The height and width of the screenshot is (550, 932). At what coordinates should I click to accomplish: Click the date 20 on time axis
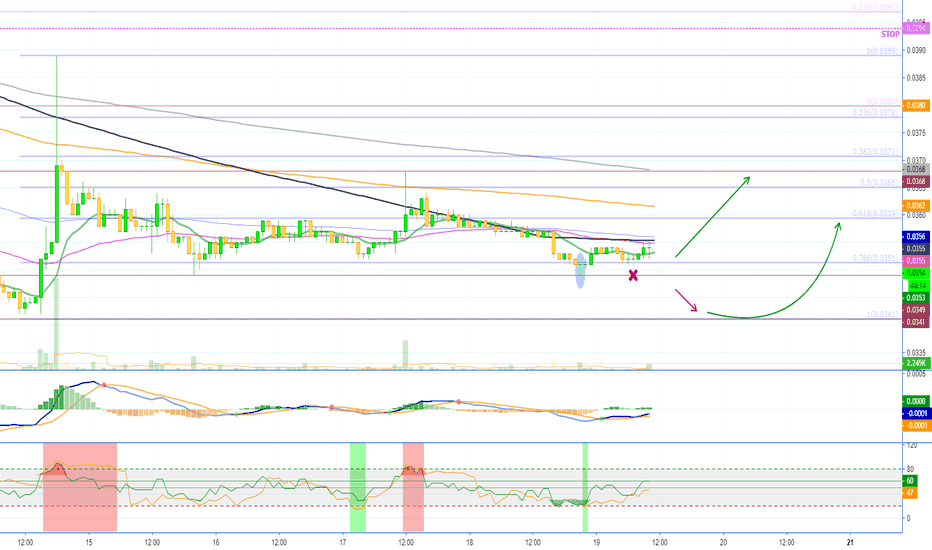click(x=723, y=542)
